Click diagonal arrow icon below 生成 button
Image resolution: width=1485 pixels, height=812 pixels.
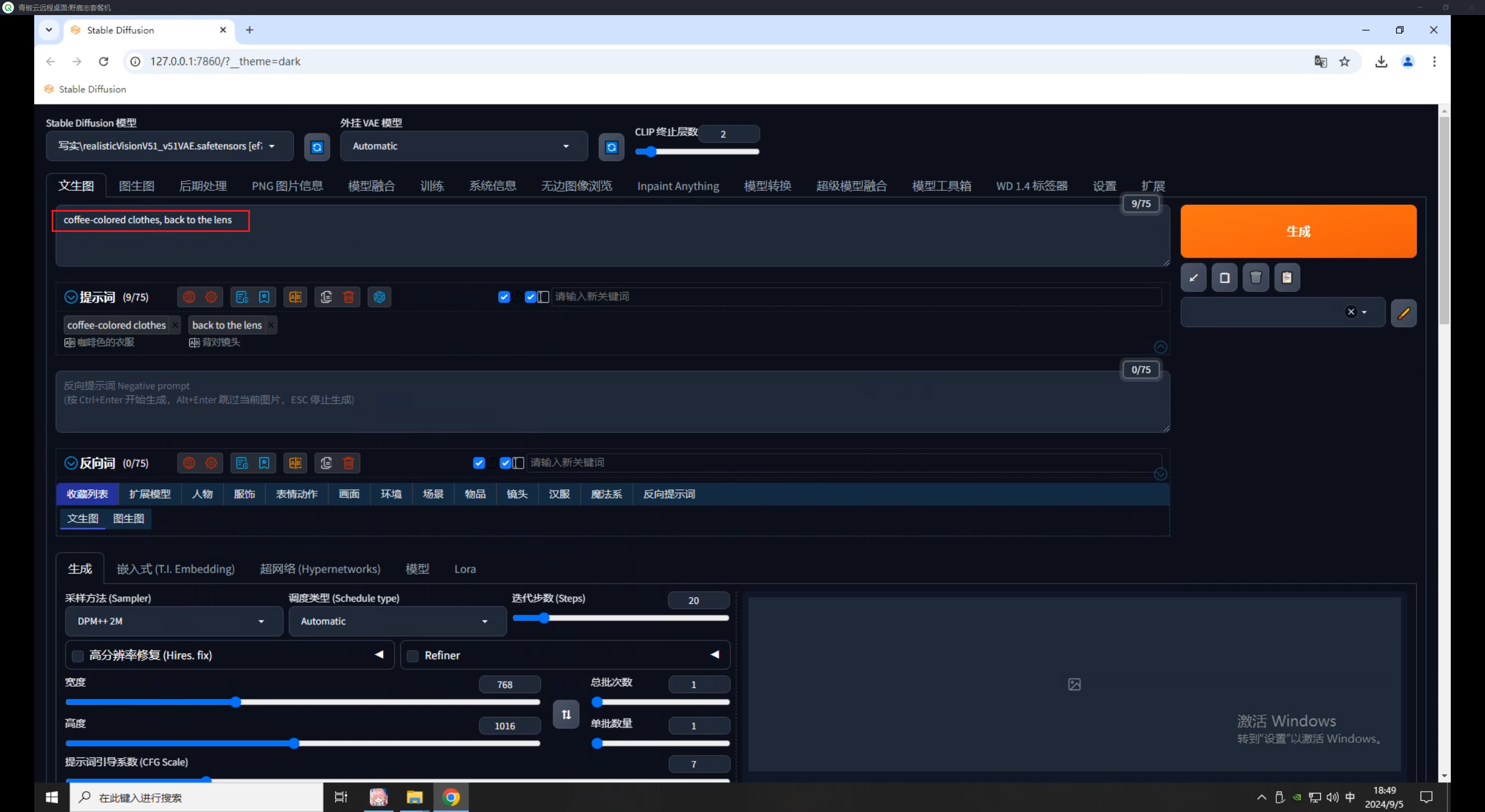(1193, 278)
